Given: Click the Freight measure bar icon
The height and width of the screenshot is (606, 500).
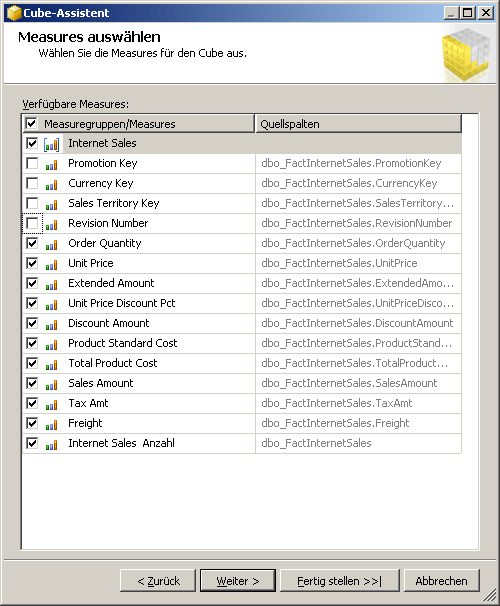Looking at the screenshot, I should point(51,425).
